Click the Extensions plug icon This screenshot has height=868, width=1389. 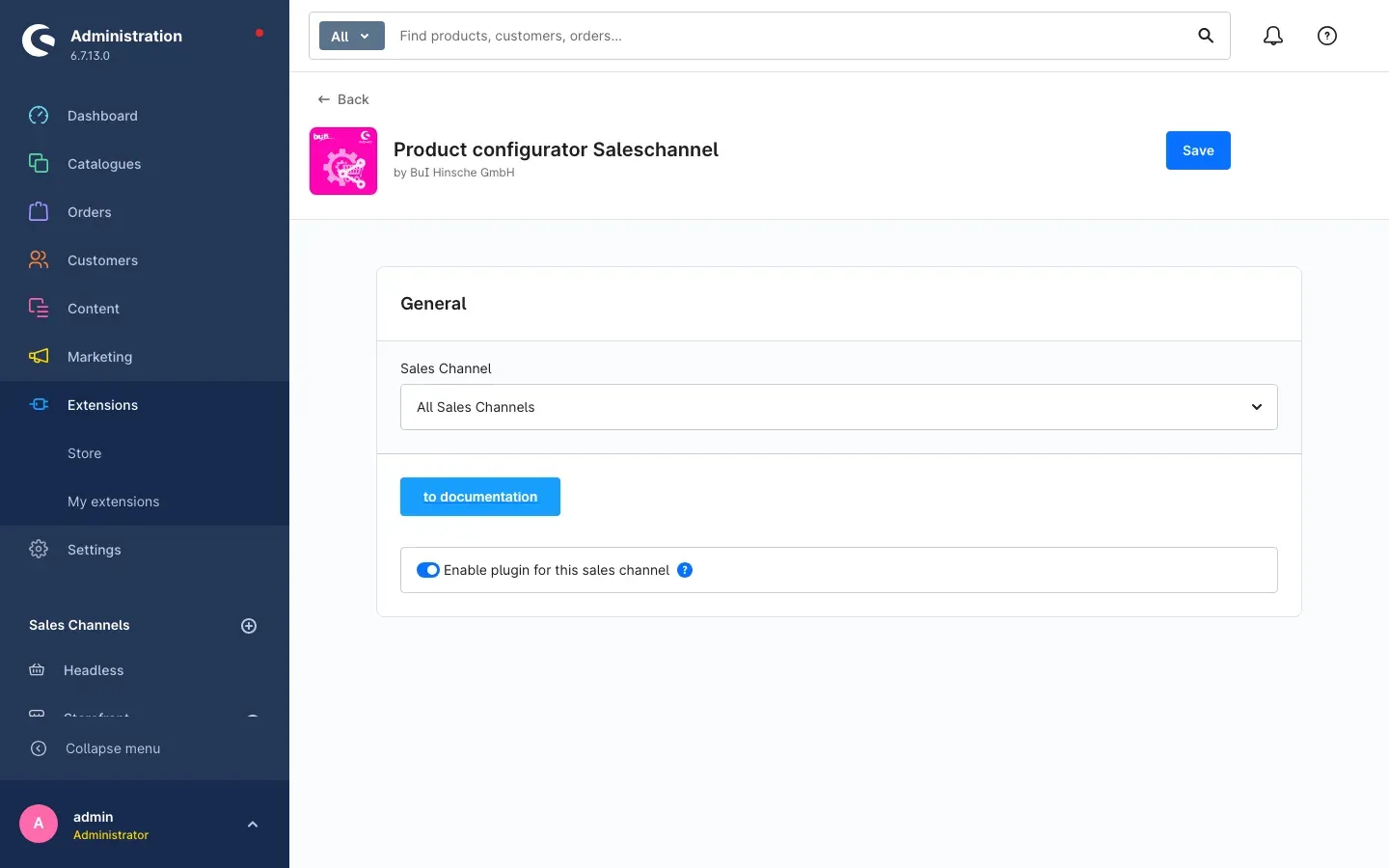(x=39, y=405)
